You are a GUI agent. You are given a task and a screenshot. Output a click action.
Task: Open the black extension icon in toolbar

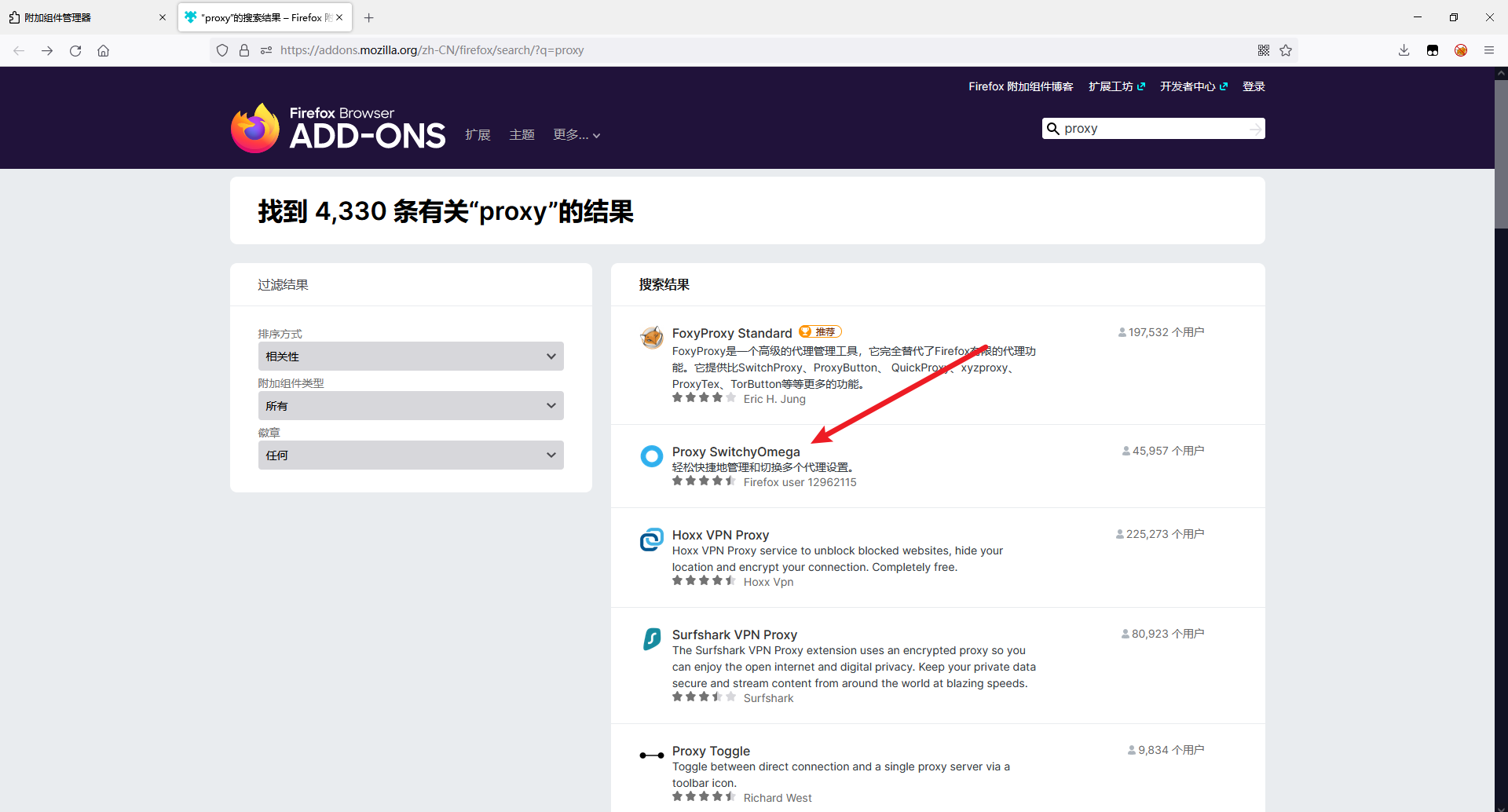tap(1433, 50)
